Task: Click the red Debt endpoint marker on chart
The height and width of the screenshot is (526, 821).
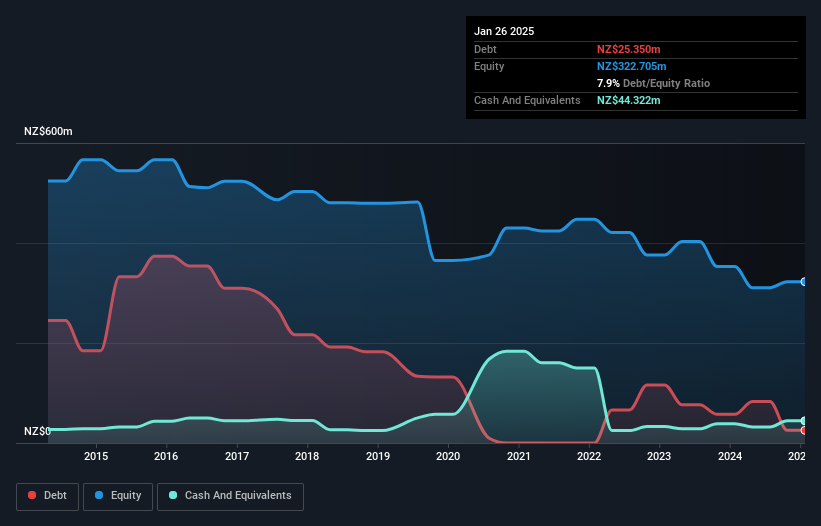Action: tap(804, 430)
